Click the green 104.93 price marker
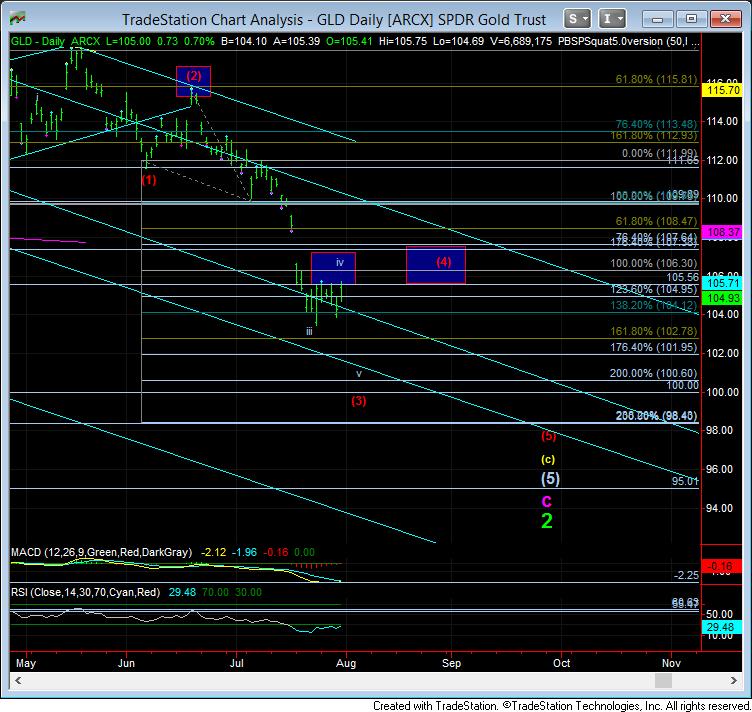Image resolution: width=752 pixels, height=712 pixels. (x=723, y=298)
